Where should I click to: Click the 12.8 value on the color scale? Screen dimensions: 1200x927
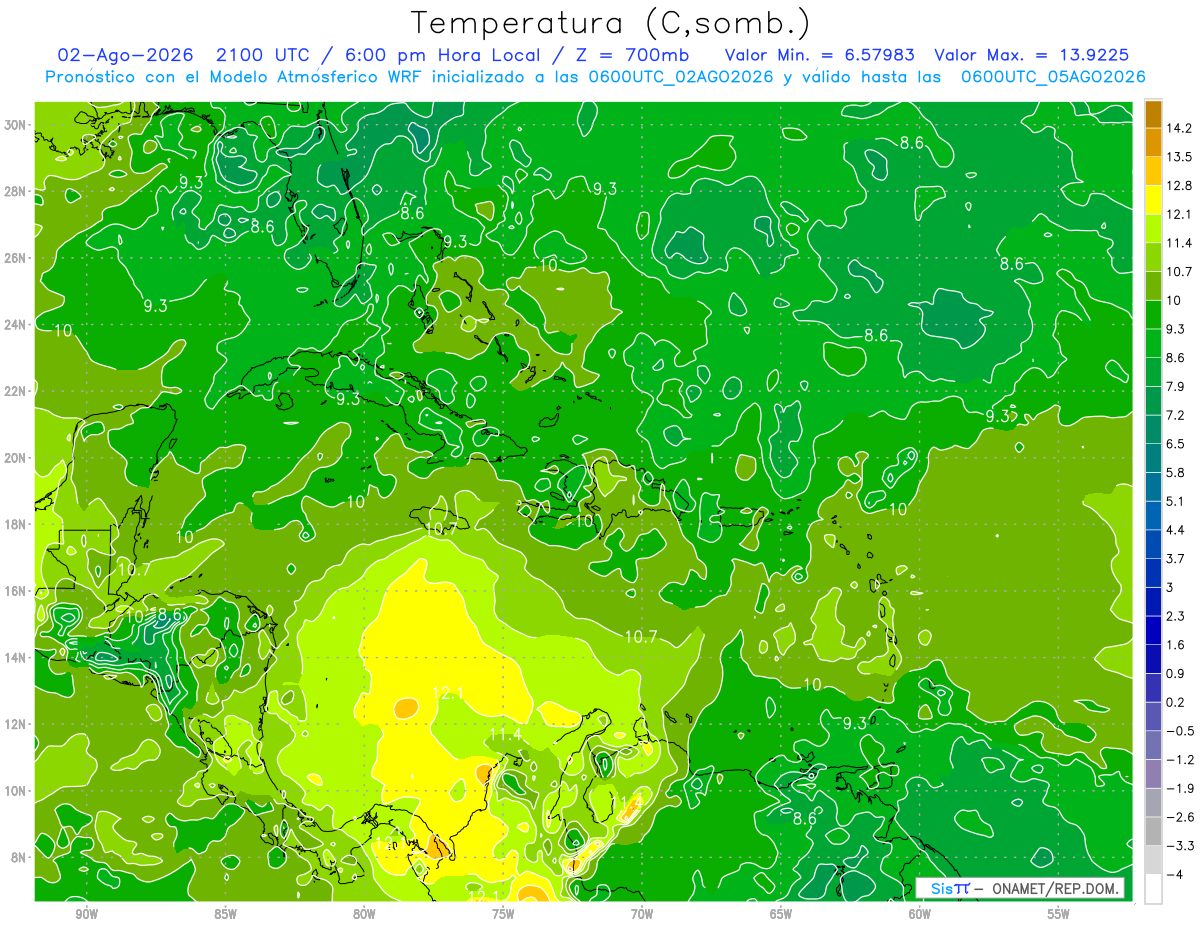(x=1178, y=185)
